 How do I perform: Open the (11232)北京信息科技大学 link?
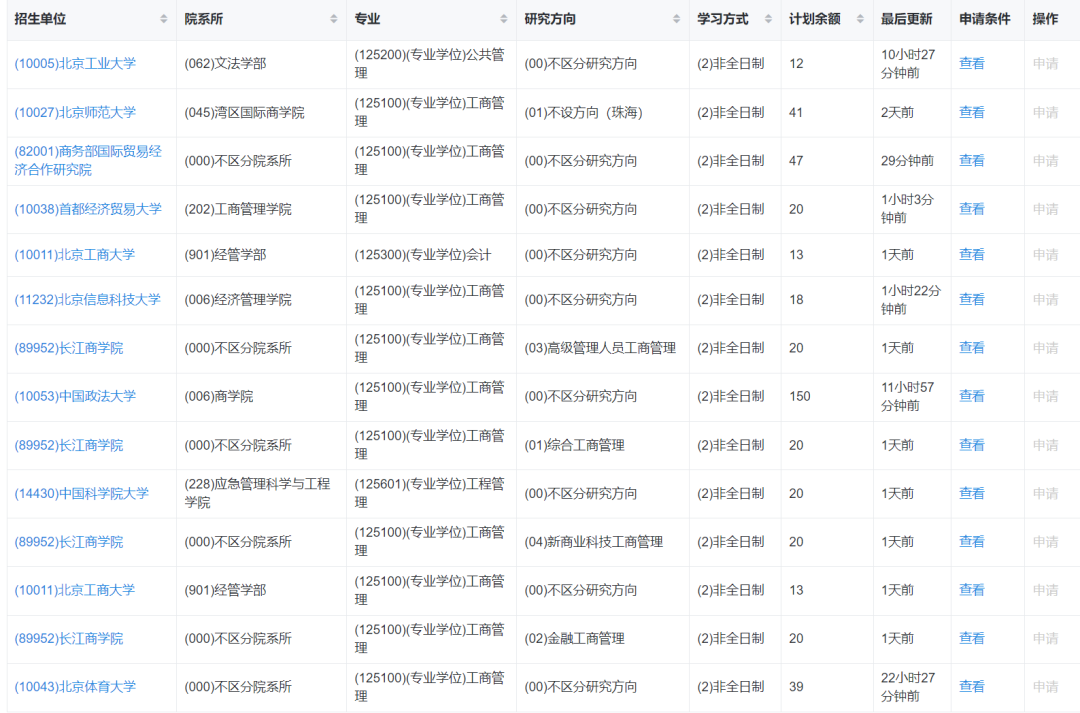pos(87,300)
